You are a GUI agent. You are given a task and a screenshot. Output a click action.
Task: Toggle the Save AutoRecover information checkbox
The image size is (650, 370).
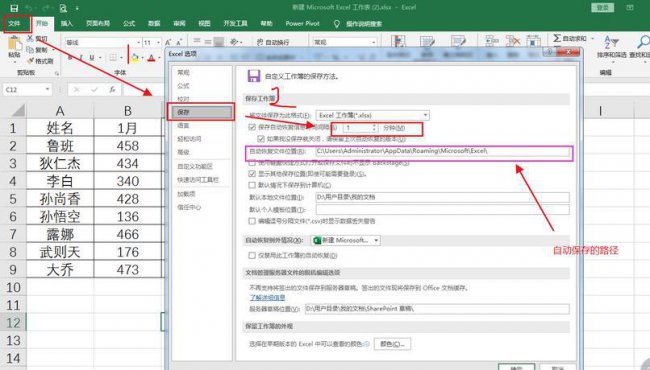(252, 127)
